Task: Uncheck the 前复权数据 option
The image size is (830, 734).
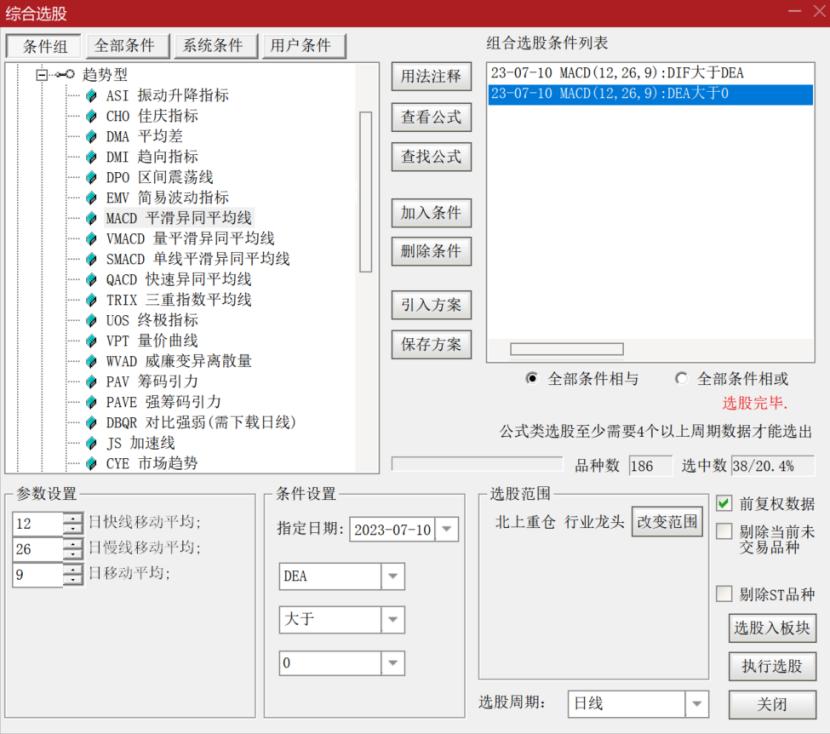Action: pos(724,504)
